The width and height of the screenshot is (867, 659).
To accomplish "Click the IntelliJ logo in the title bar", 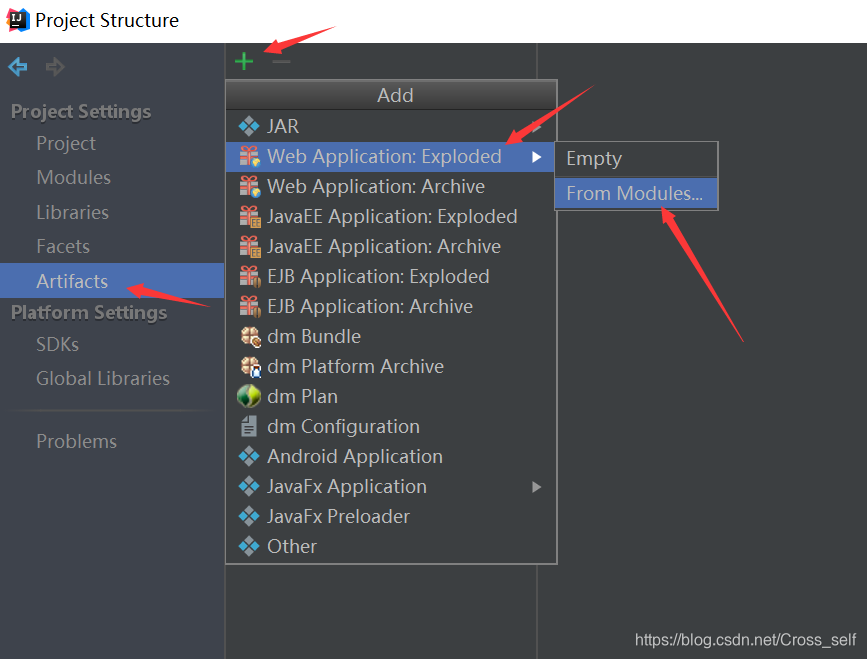I will 17,20.
